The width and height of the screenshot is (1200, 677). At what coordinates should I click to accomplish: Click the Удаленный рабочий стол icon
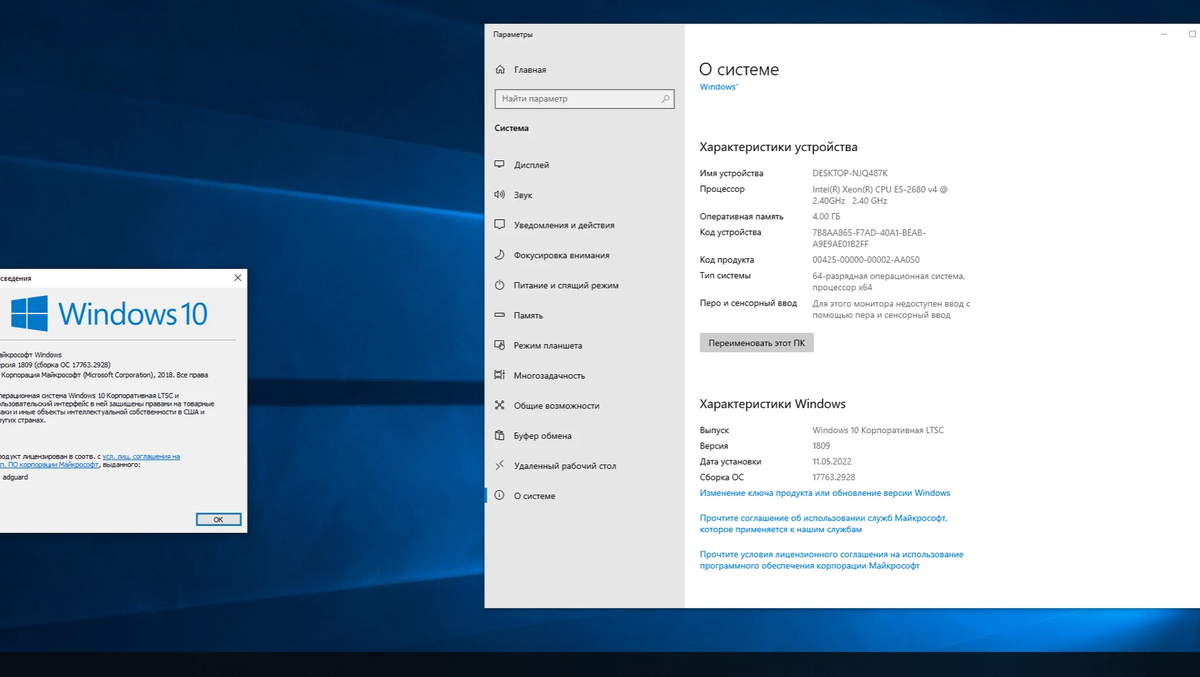point(500,465)
